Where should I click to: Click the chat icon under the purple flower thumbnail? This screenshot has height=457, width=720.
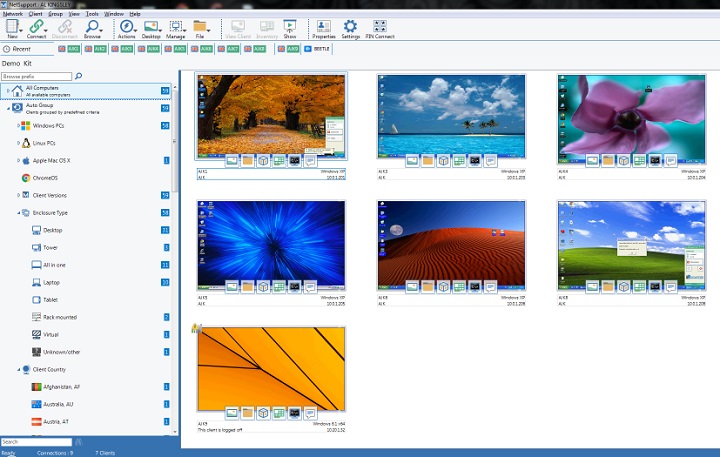pyautogui.click(x=670, y=161)
